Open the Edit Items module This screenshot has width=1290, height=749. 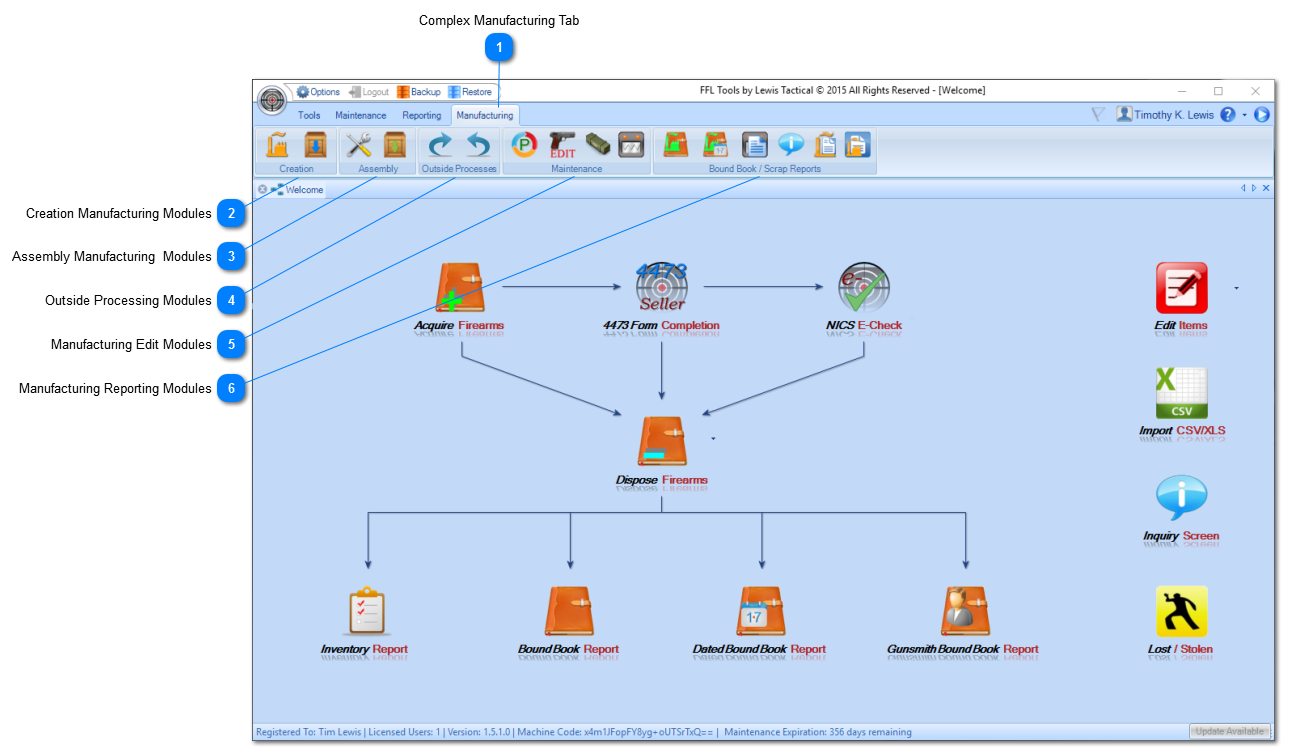click(x=1181, y=297)
